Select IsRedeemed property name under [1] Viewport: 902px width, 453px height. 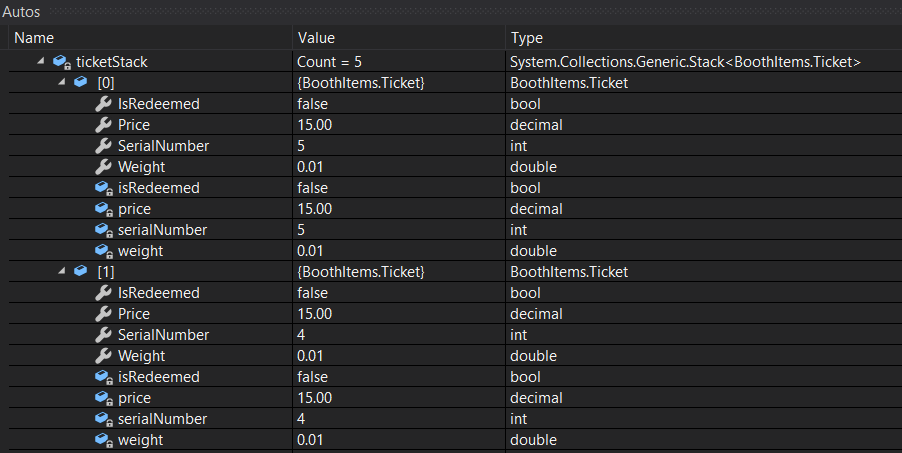click(x=159, y=292)
